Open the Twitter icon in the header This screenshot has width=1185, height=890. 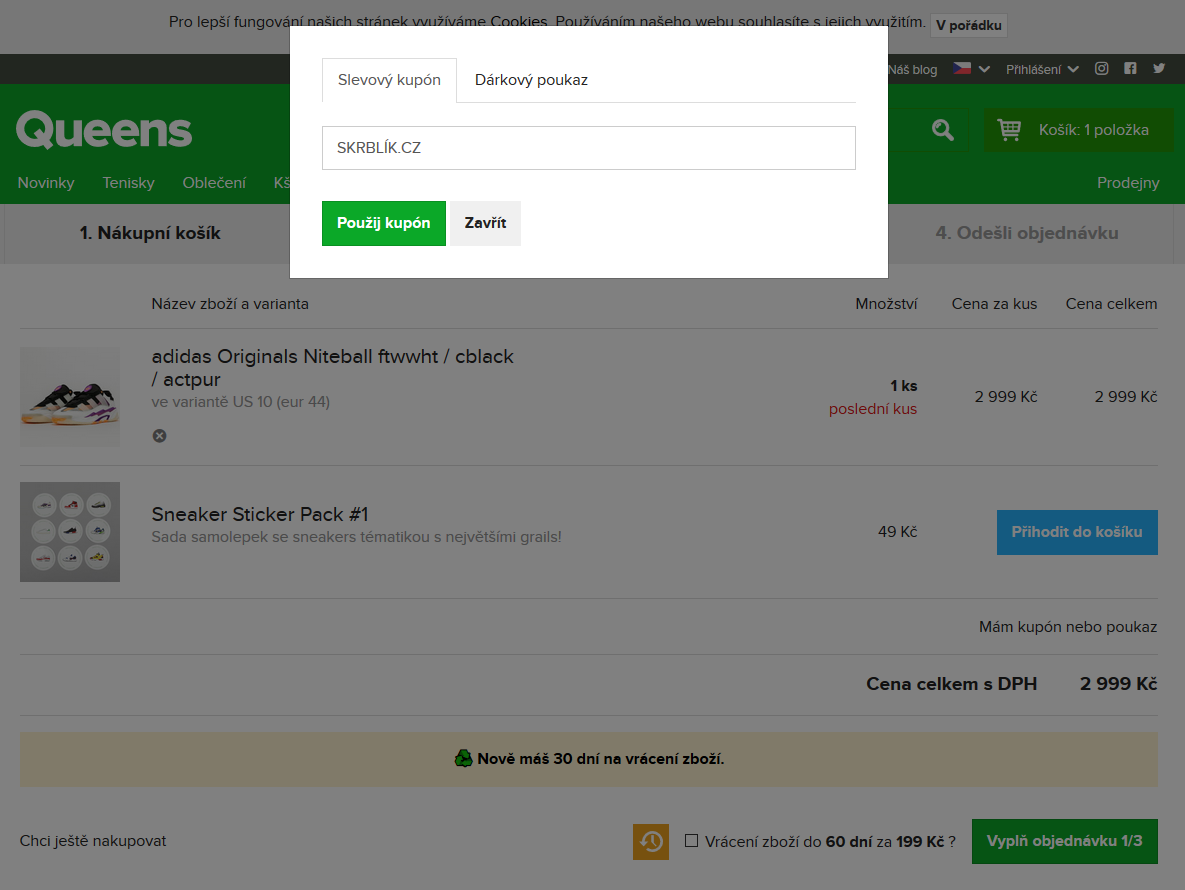tap(1159, 69)
